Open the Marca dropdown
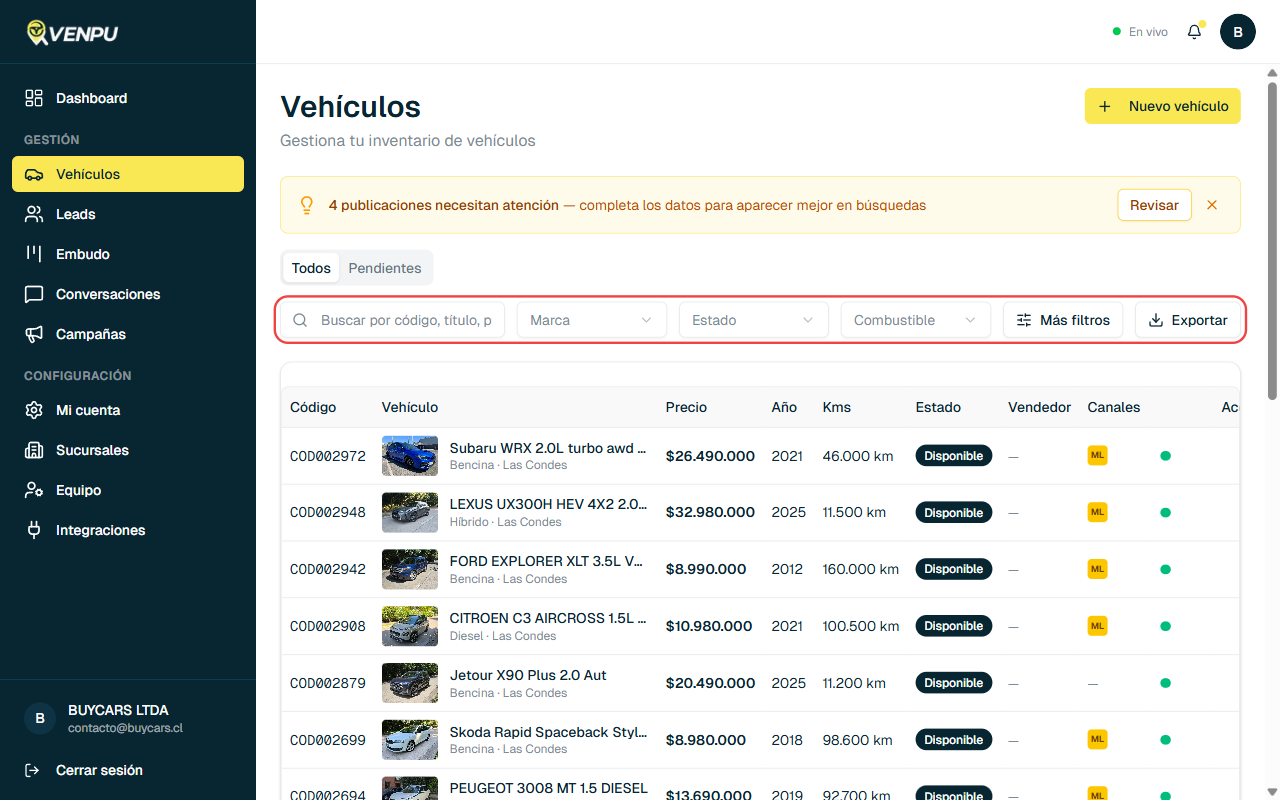 591,319
